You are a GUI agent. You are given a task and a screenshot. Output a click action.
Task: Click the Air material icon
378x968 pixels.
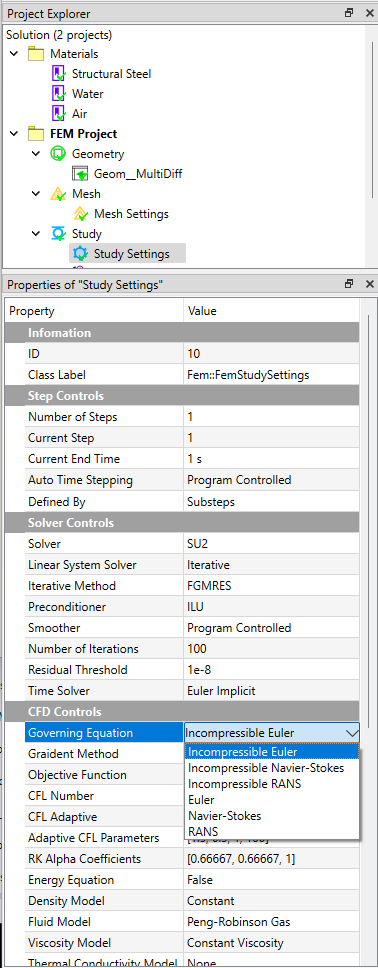[58, 114]
